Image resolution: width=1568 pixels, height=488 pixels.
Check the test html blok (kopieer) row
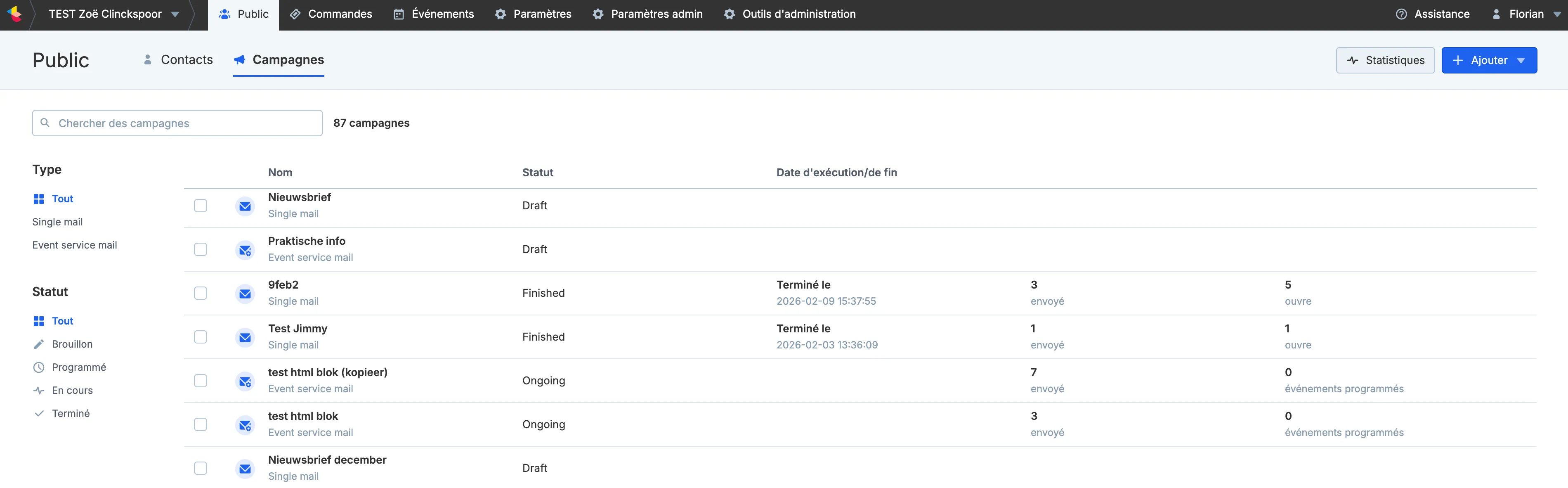click(200, 381)
